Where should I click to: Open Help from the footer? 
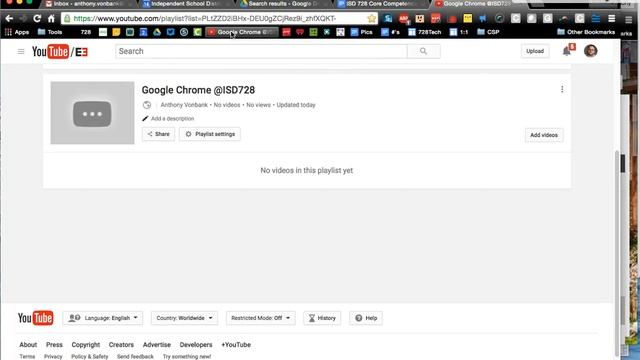pyautogui.click(x=366, y=318)
